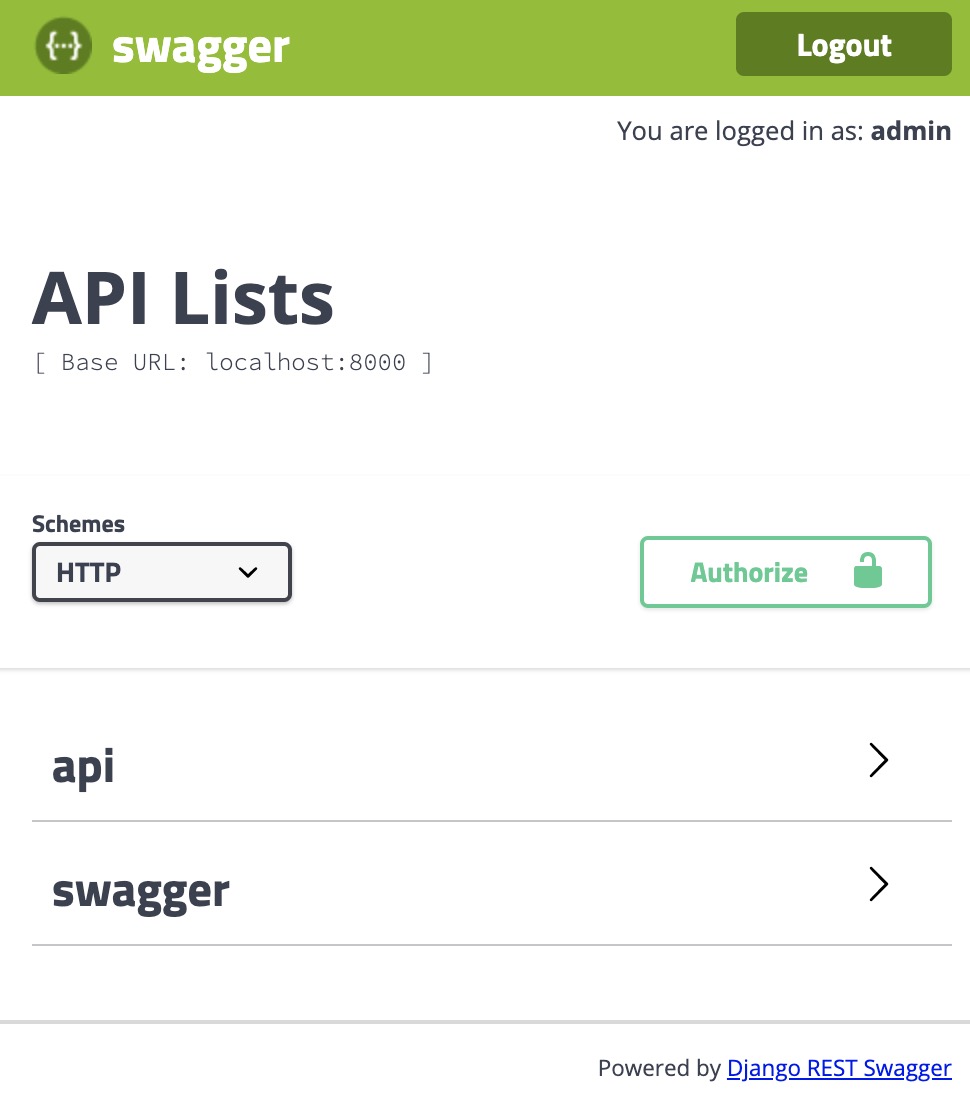Click the Logout button

843,44
